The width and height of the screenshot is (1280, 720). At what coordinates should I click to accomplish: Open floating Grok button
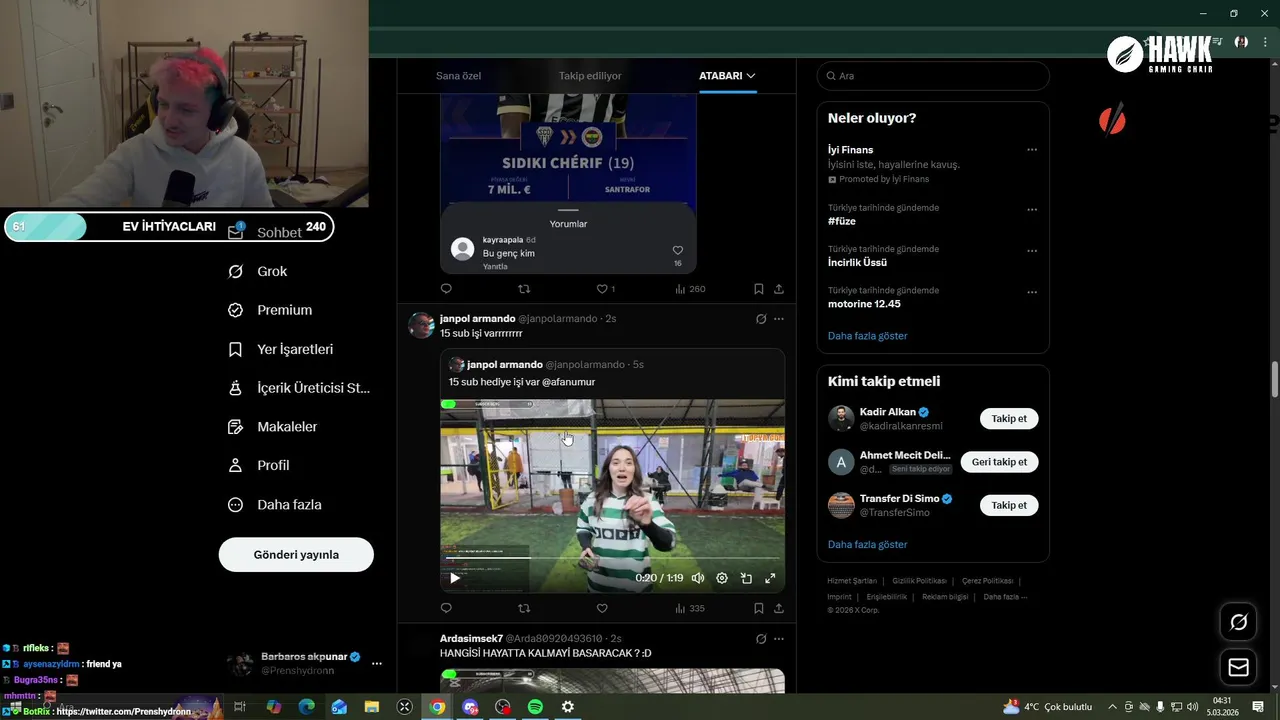[1239, 623]
